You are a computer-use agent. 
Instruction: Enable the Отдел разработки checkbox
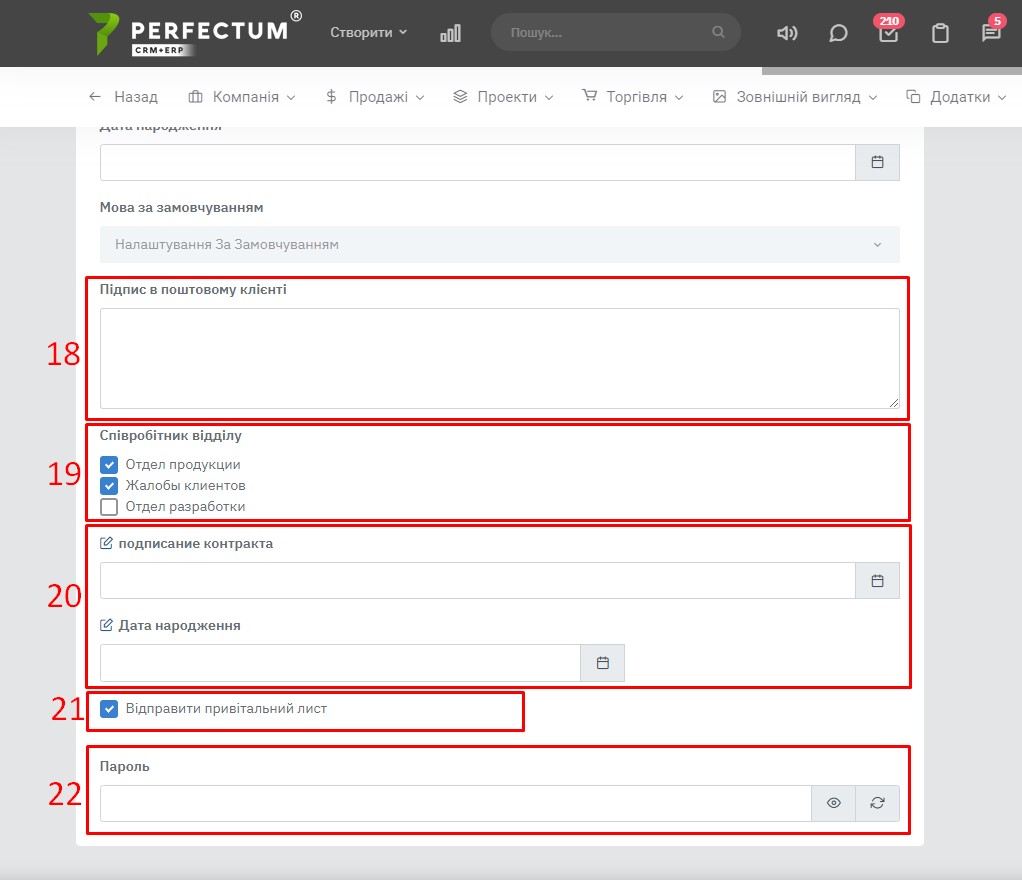[x=110, y=507]
